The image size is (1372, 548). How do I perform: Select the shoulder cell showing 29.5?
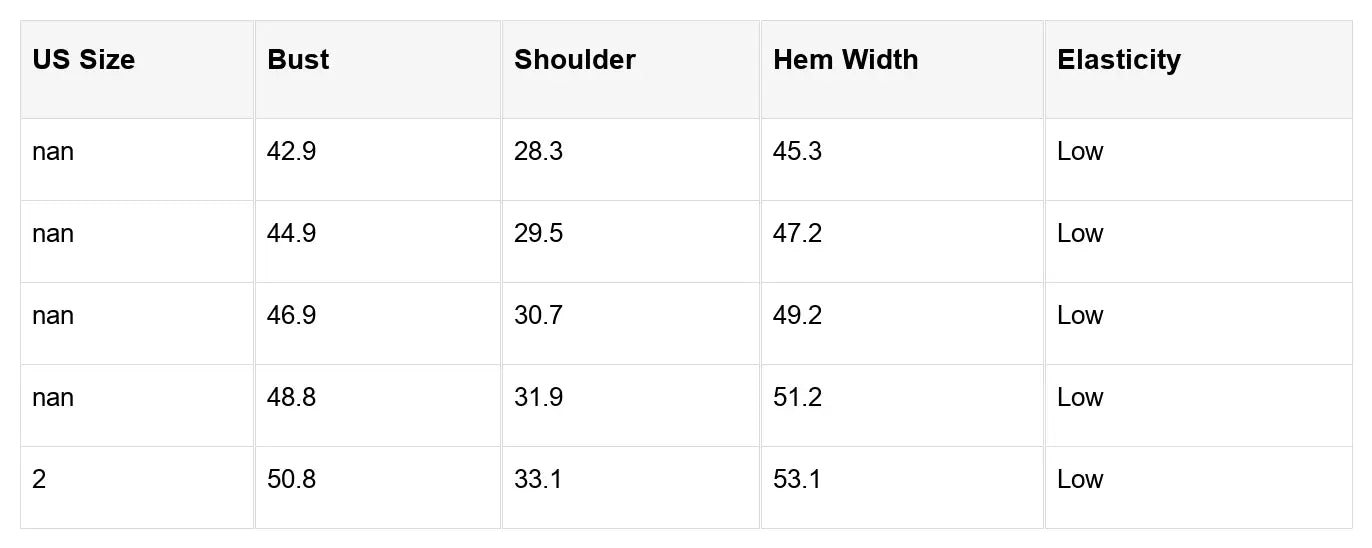pyautogui.click(x=539, y=234)
